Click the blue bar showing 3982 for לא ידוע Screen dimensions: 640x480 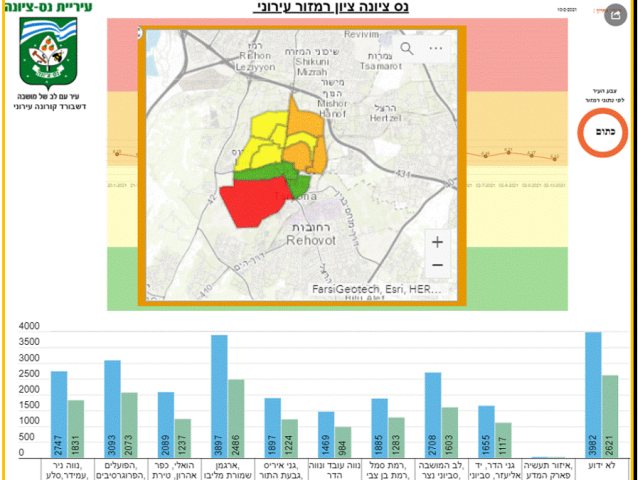pos(593,395)
